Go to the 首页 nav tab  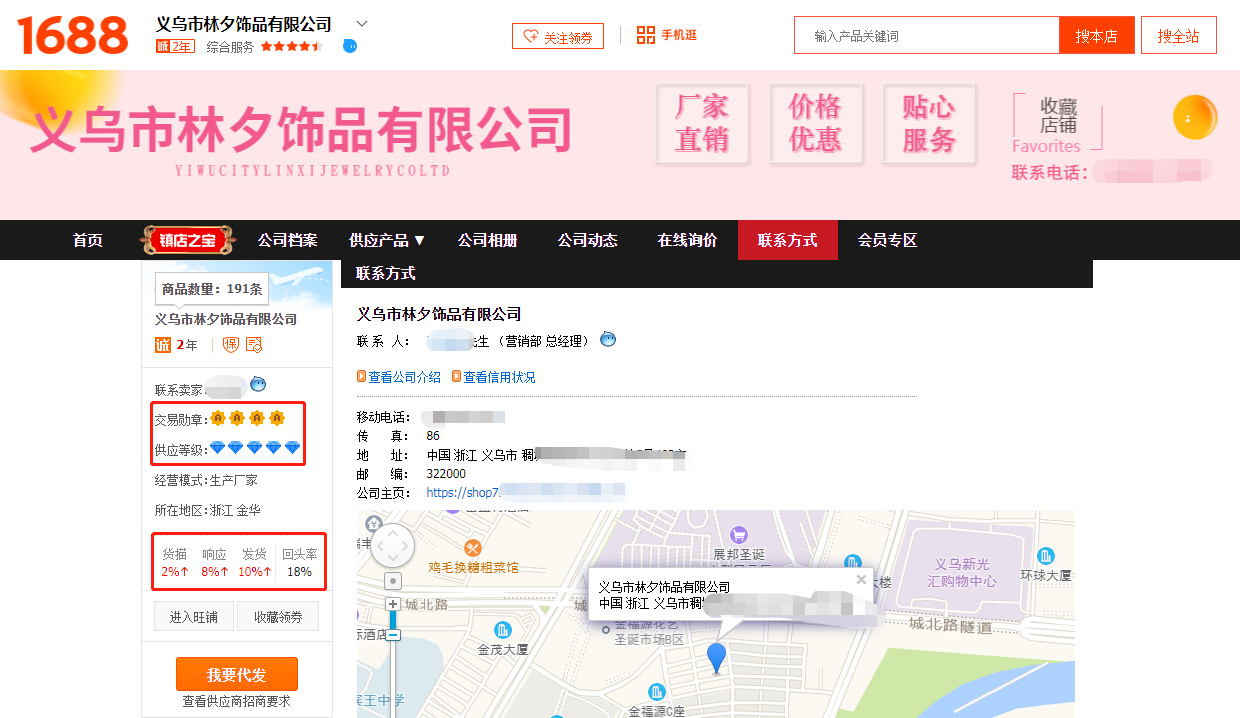(x=87, y=240)
